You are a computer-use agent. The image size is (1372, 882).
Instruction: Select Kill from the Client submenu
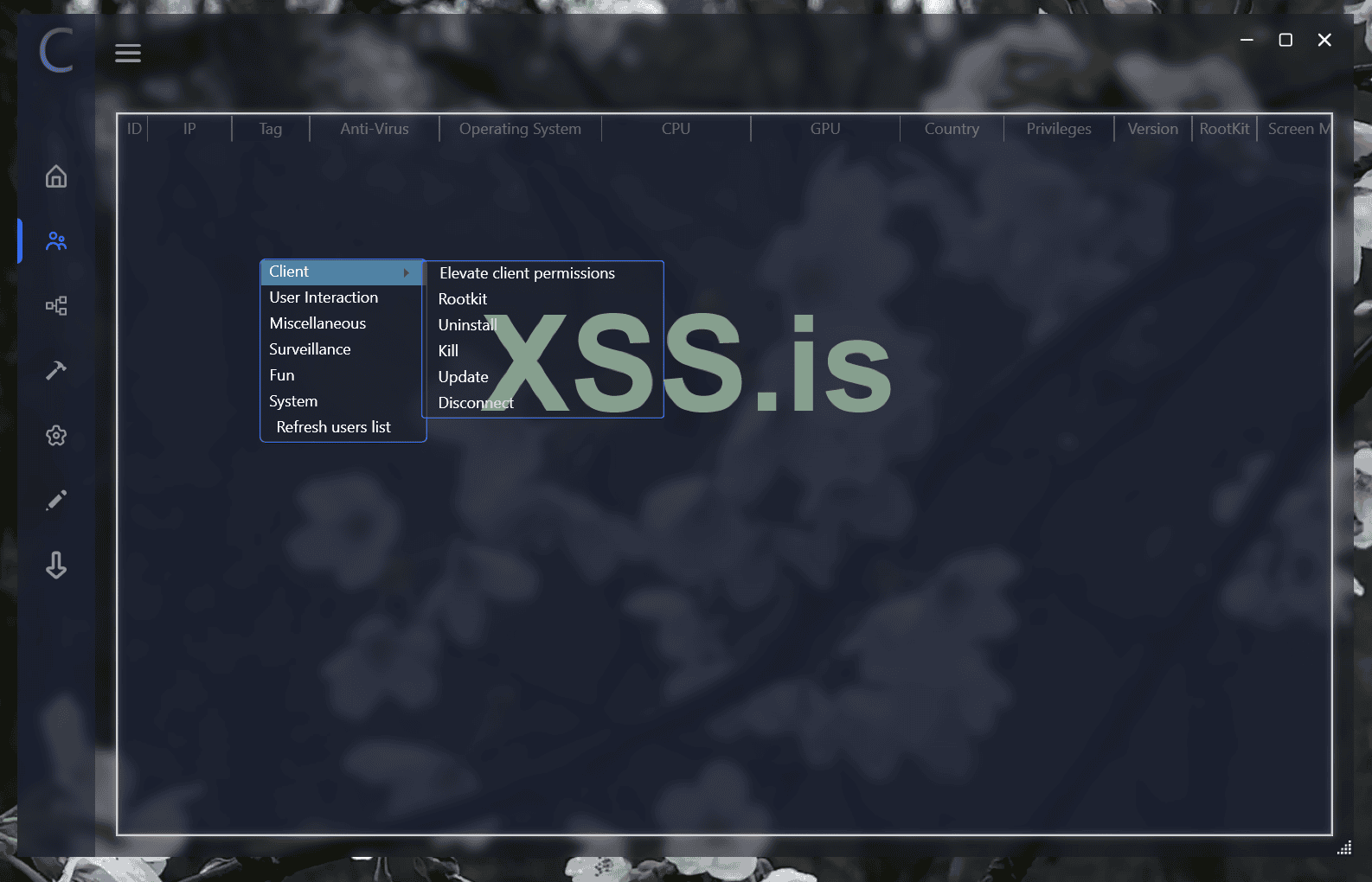[542, 351]
